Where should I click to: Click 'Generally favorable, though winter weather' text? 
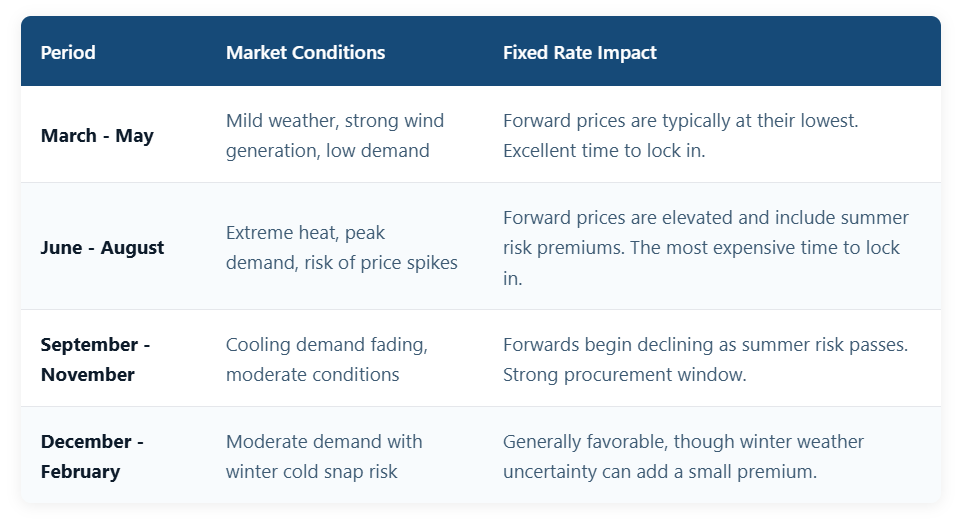tap(683, 442)
